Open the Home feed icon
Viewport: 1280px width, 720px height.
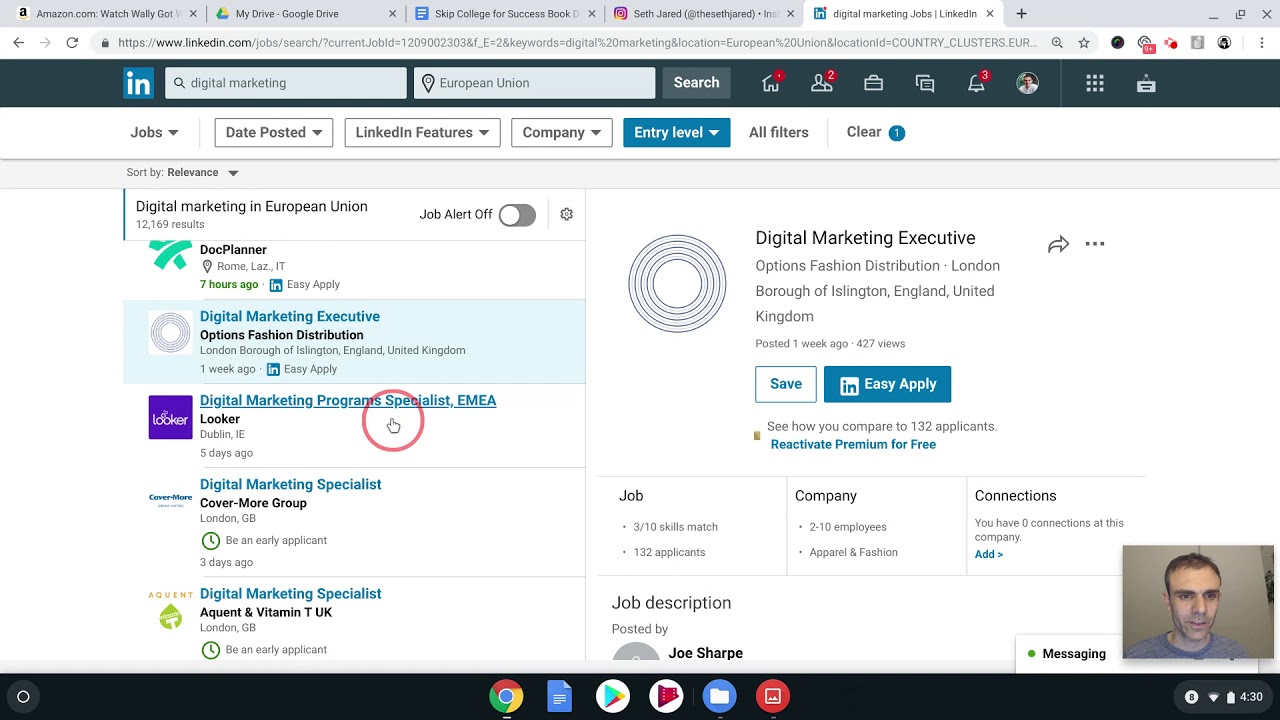tap(770, 83)
